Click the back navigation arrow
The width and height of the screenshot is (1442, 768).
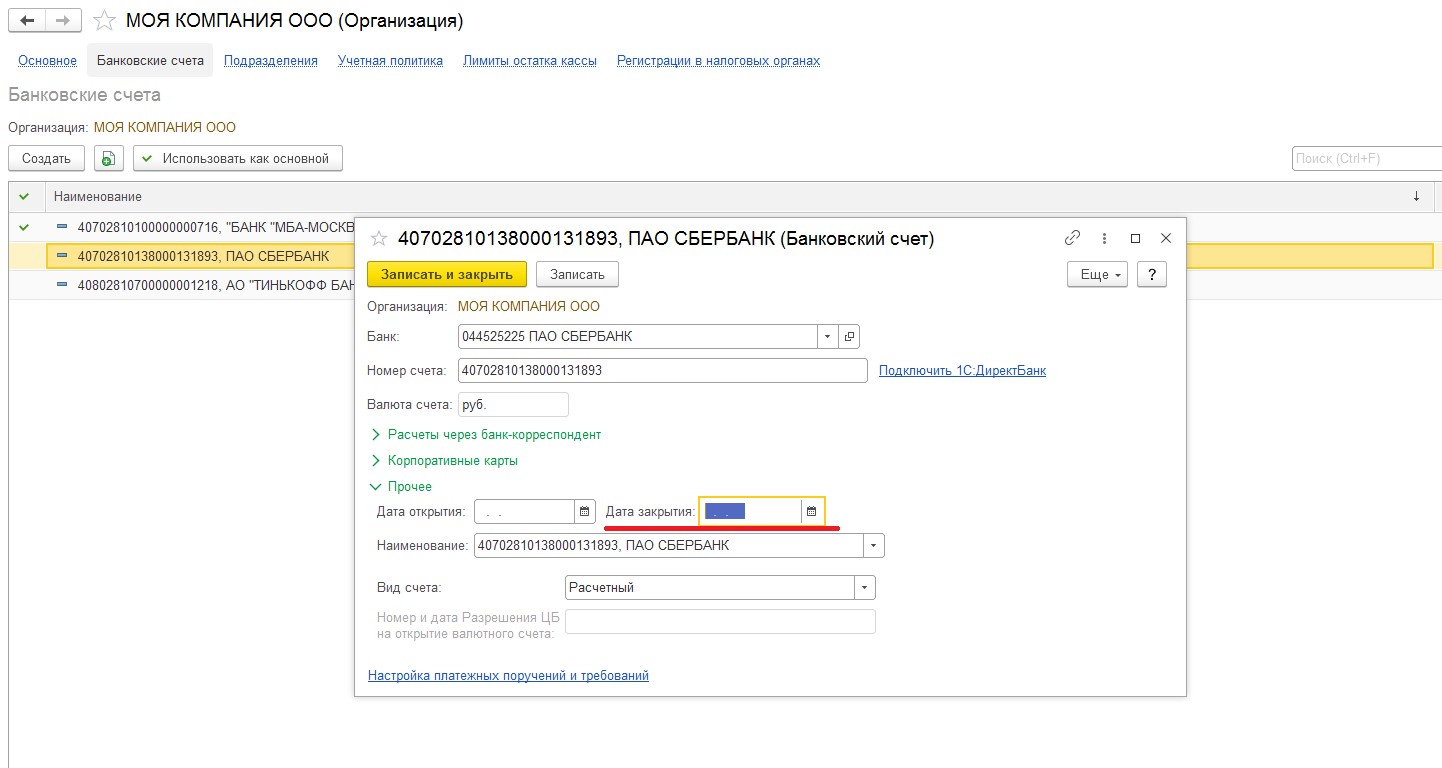[x=27, y=20]
